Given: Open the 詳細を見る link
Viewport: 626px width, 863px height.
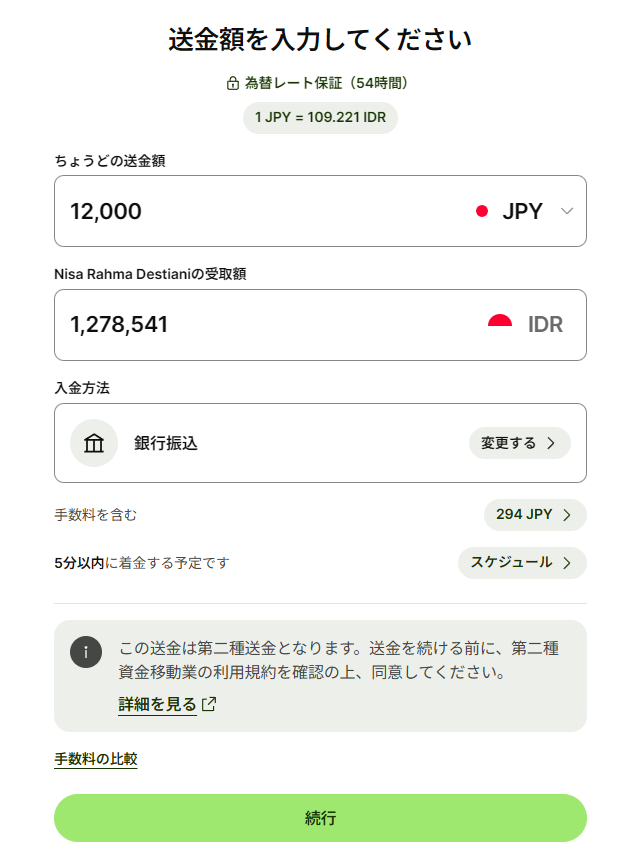Looking at the screenshot, I should click(x=157, y=704).
